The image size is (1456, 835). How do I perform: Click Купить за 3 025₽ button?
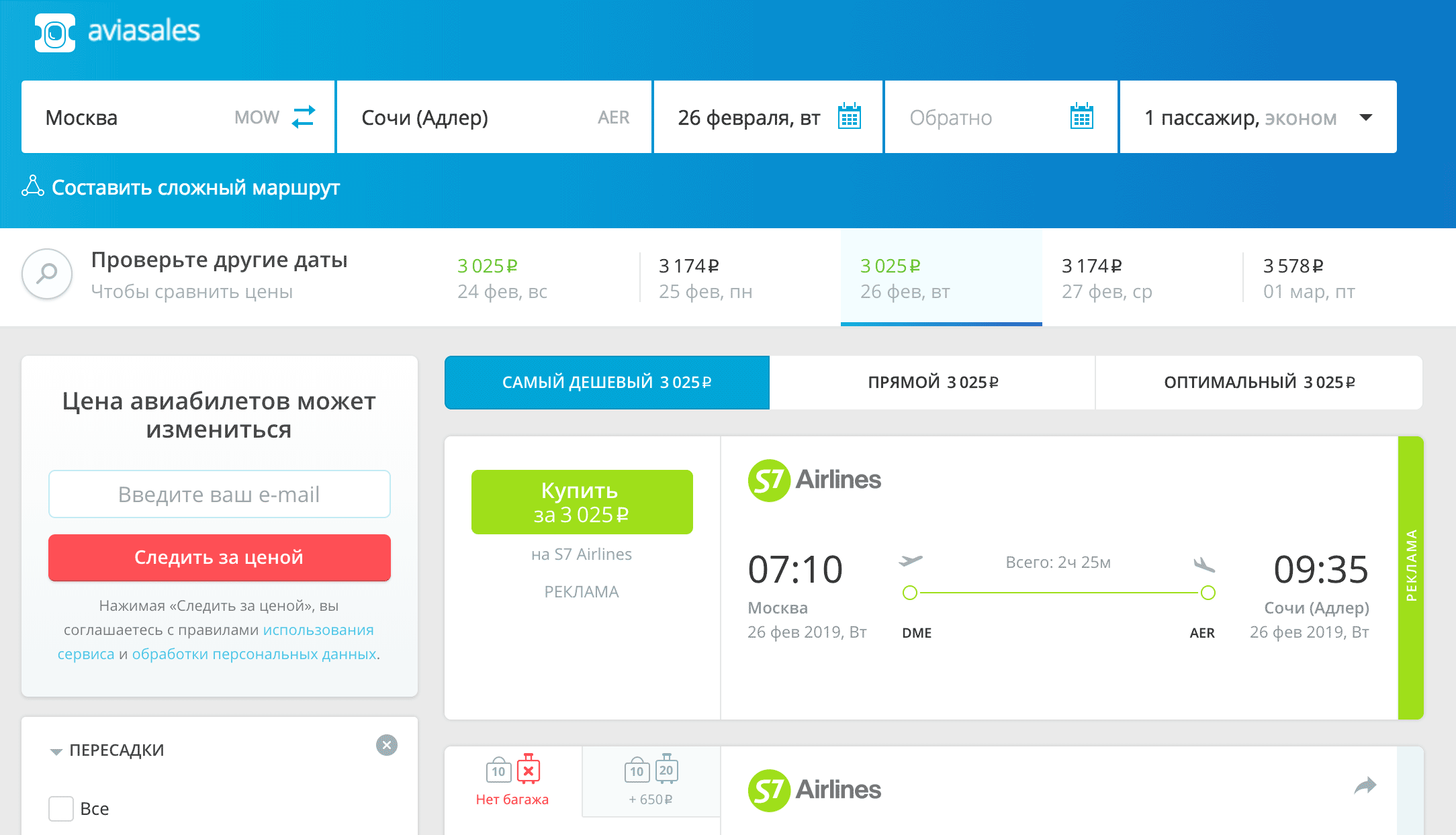tap(582, 502)
